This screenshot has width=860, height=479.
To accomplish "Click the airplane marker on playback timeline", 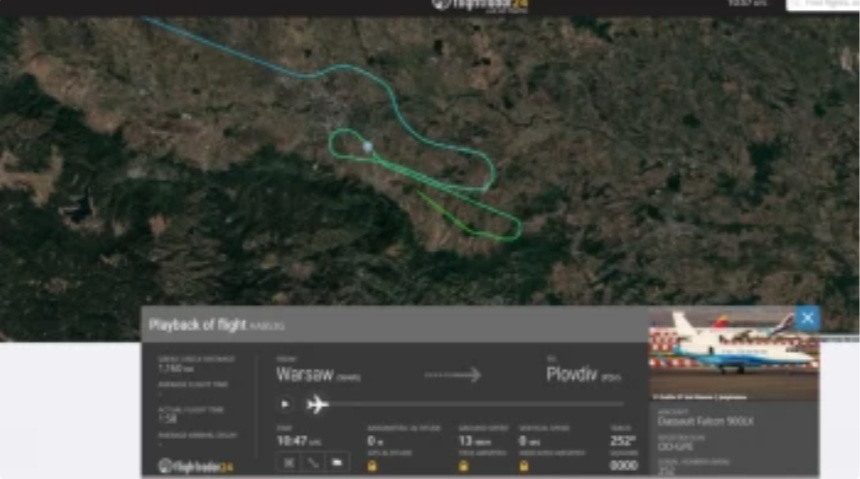I will (317, 405).
